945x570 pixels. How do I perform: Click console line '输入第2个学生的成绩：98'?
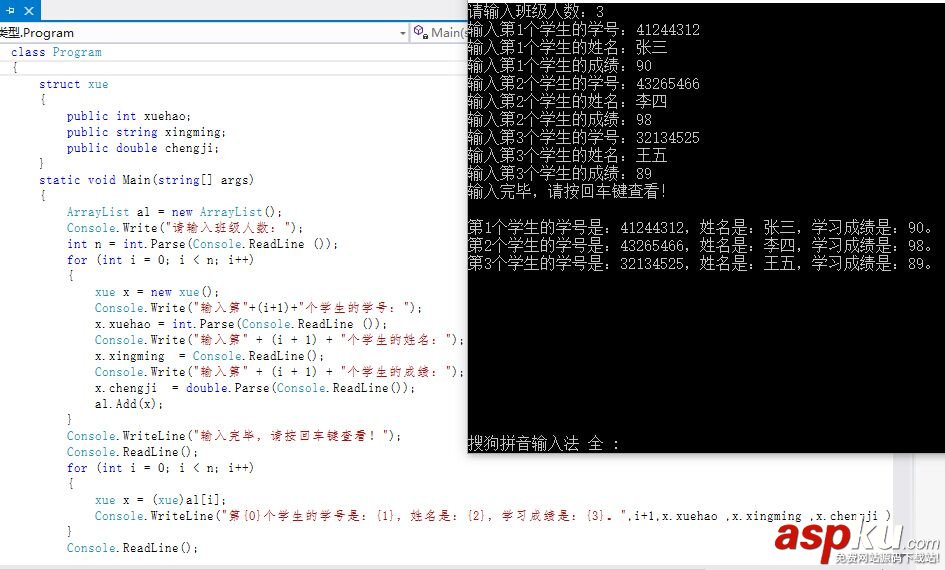pos(560,120)
